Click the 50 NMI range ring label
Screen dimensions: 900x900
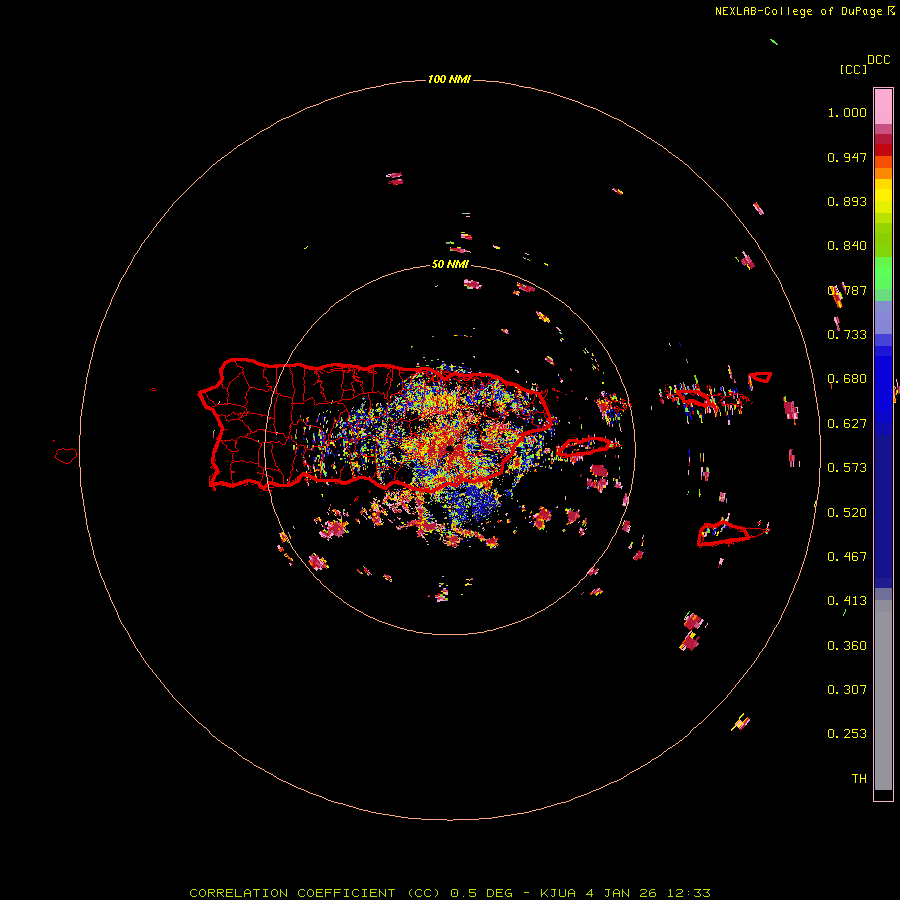tap(450, 265)
